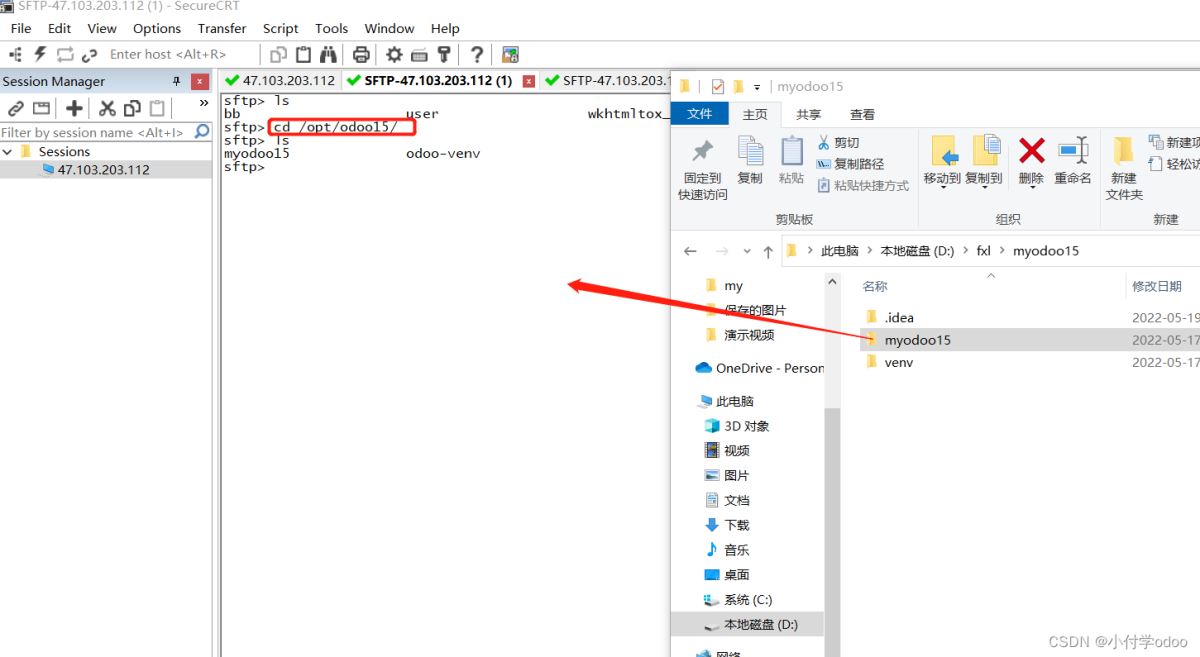Add new session with plus icon
Viewport: 1200px width, 657px height.
tap(74, 108)
